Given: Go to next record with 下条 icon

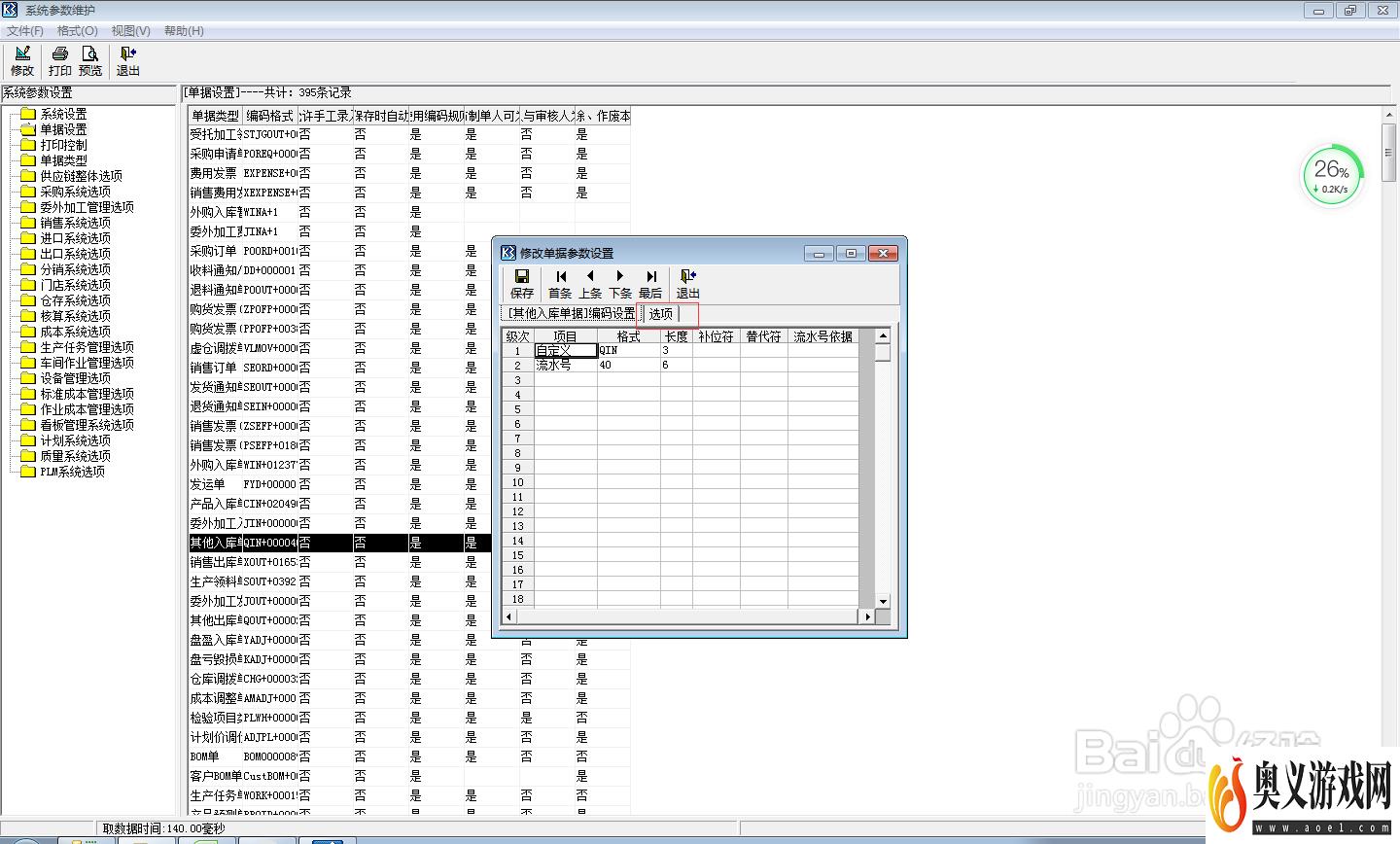Looking at the screenshot, I should tap(620, 284).
